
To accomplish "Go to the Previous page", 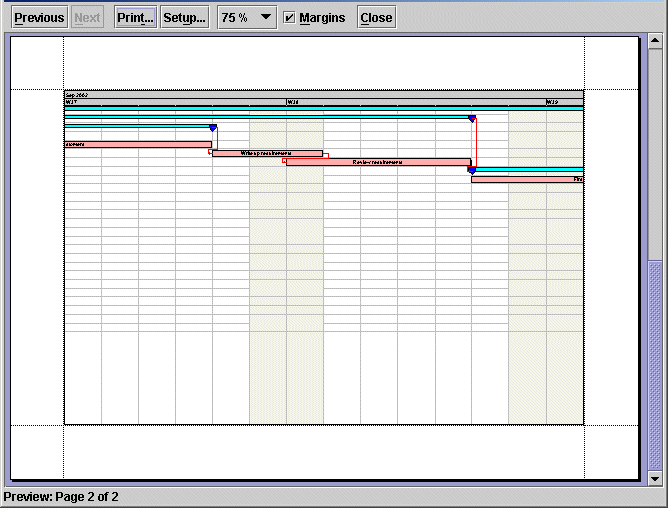I will pos(39,17).
